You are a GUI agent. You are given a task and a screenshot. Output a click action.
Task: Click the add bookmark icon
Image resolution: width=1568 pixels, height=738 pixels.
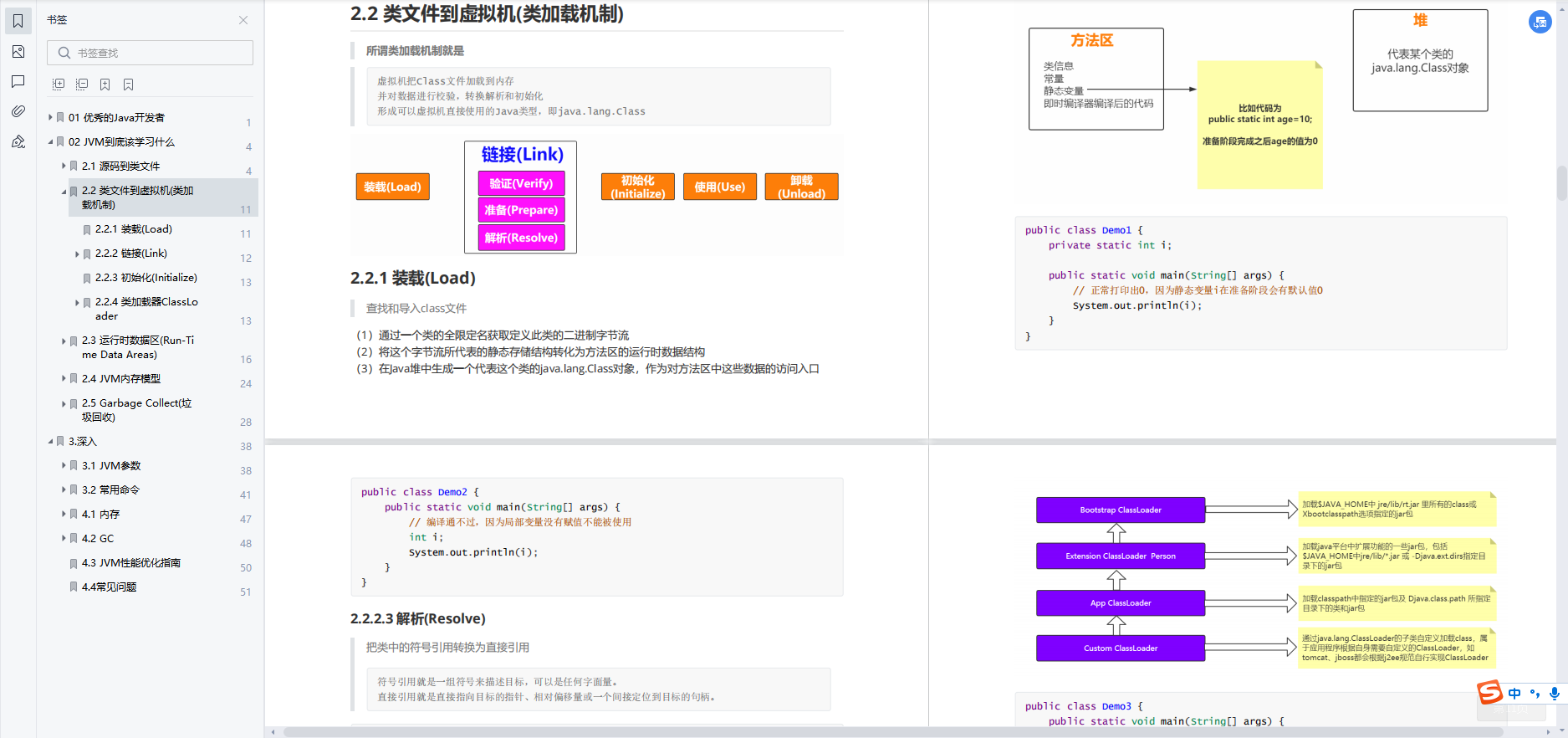[105, 85]
